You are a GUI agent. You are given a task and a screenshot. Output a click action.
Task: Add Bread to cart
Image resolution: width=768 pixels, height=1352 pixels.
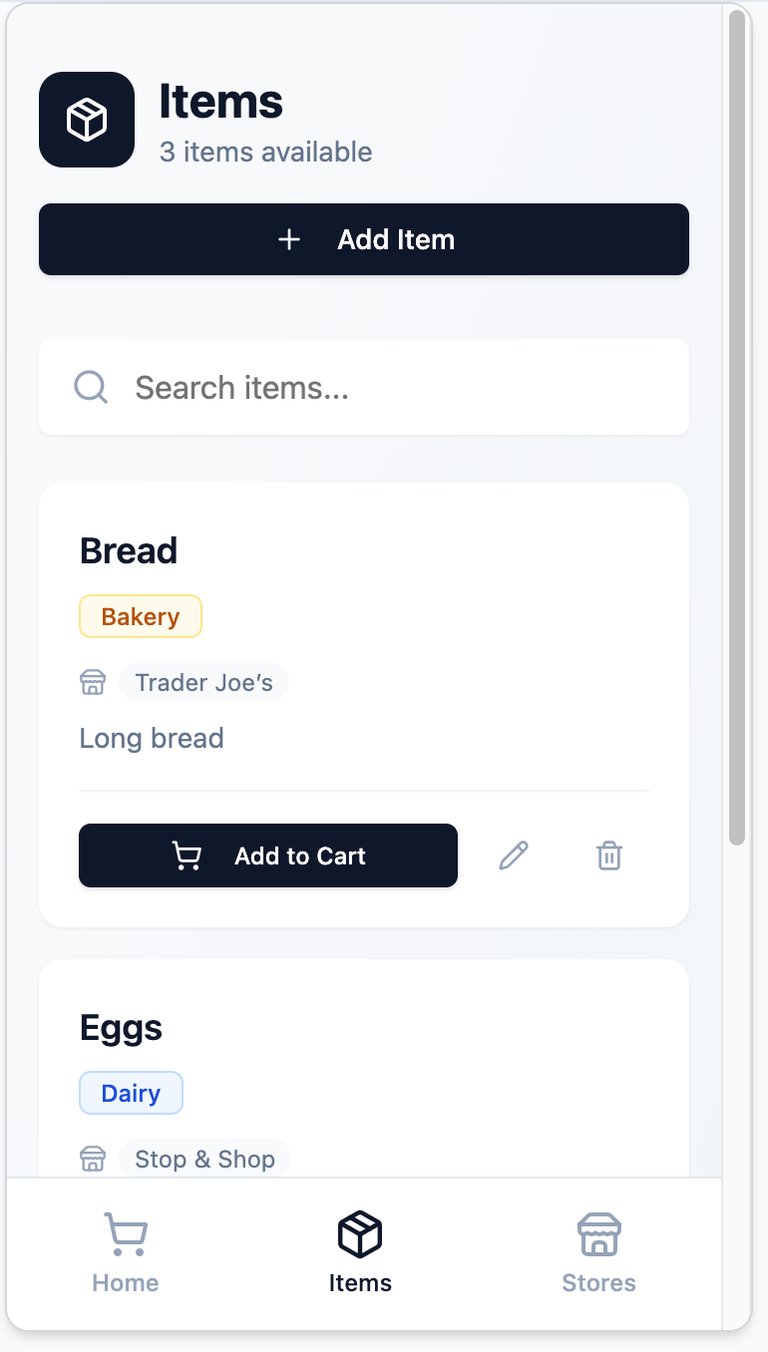point(268,856)
